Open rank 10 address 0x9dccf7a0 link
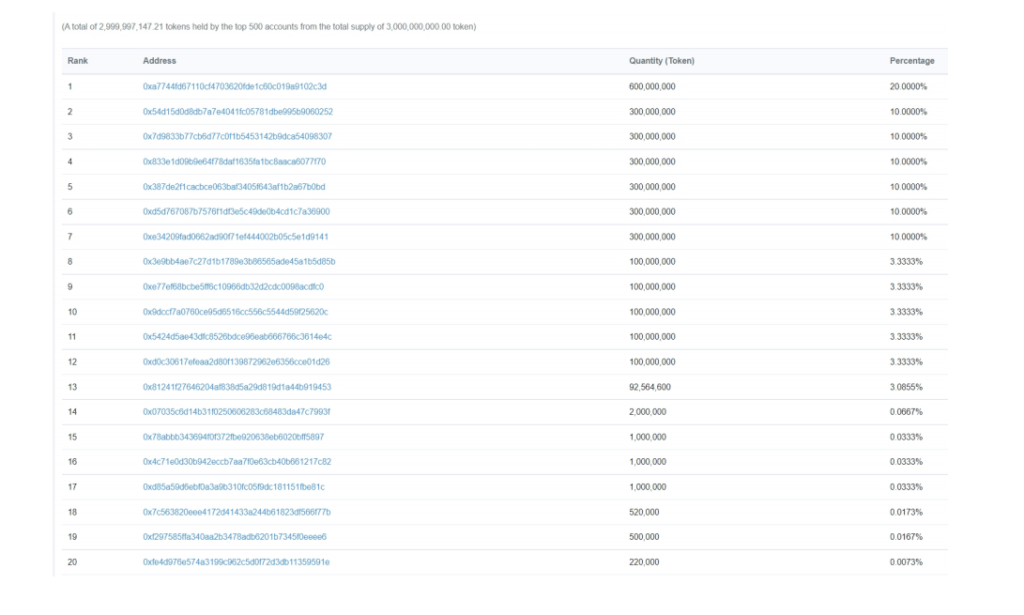This screenshot has width=1024, height=615. [235, 312]
